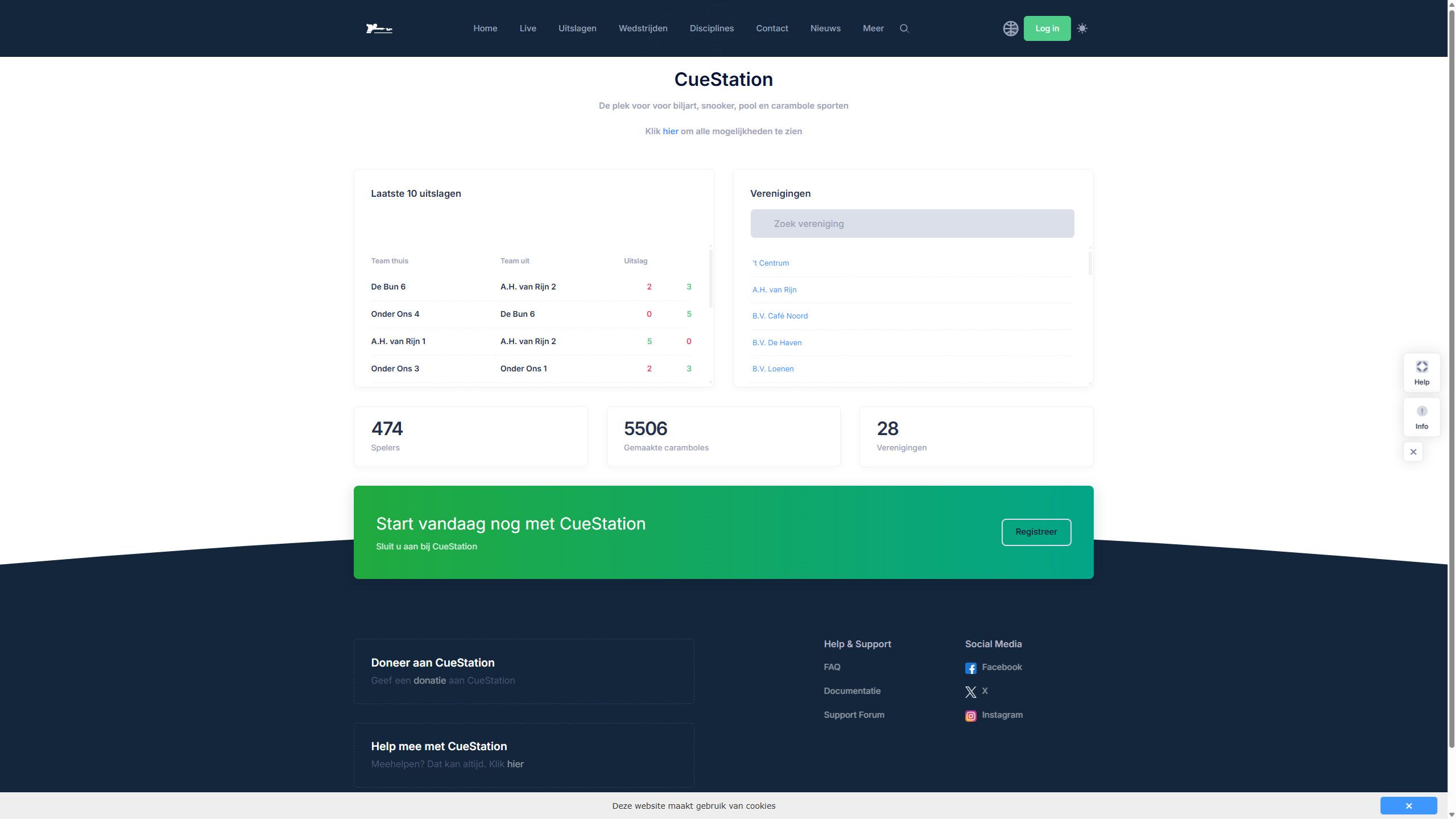Go to the Wedstrijden menu item

(x=643, y=28)
